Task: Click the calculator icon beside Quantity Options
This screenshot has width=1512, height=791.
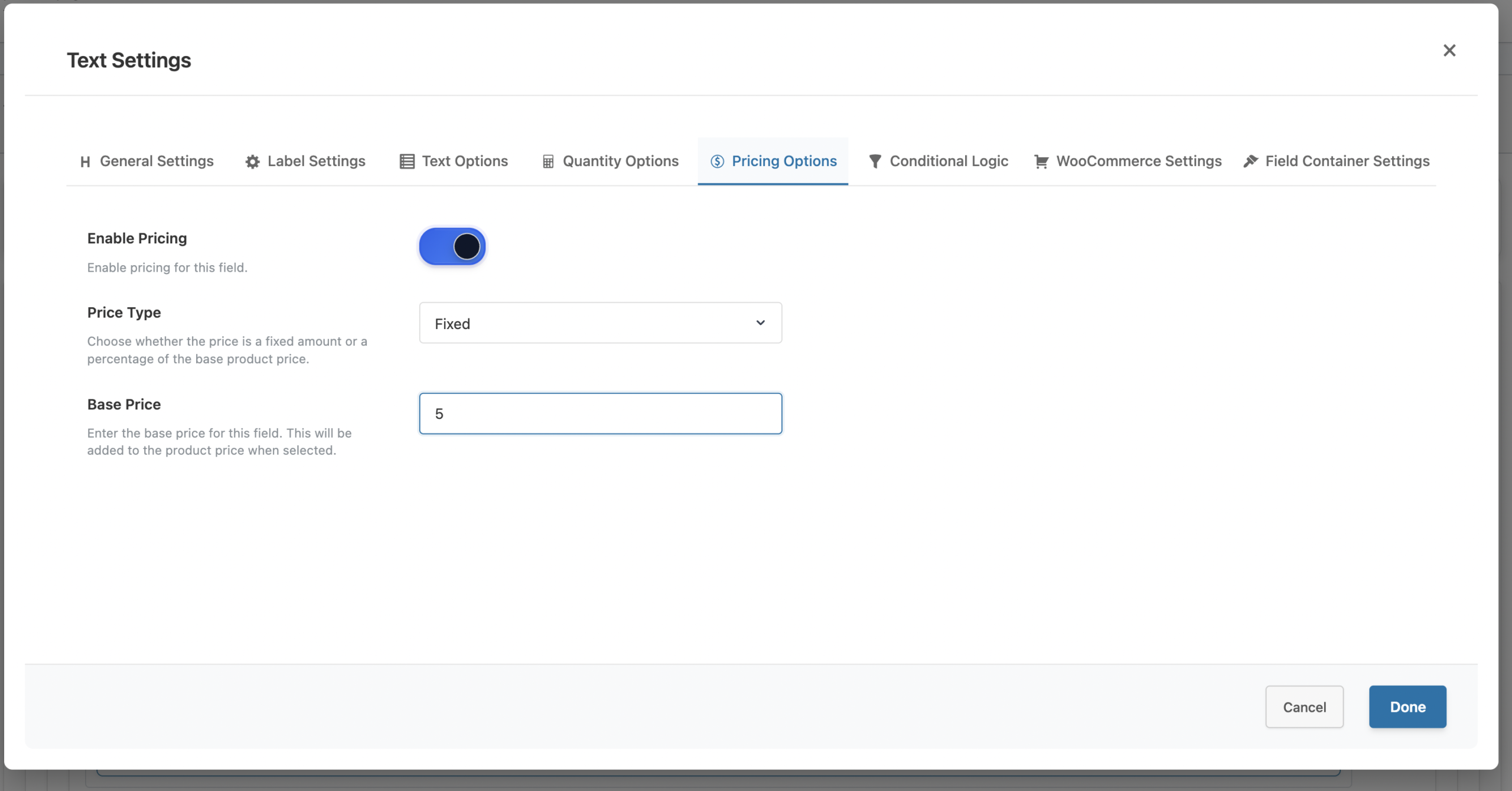Action: coord(548,162)
